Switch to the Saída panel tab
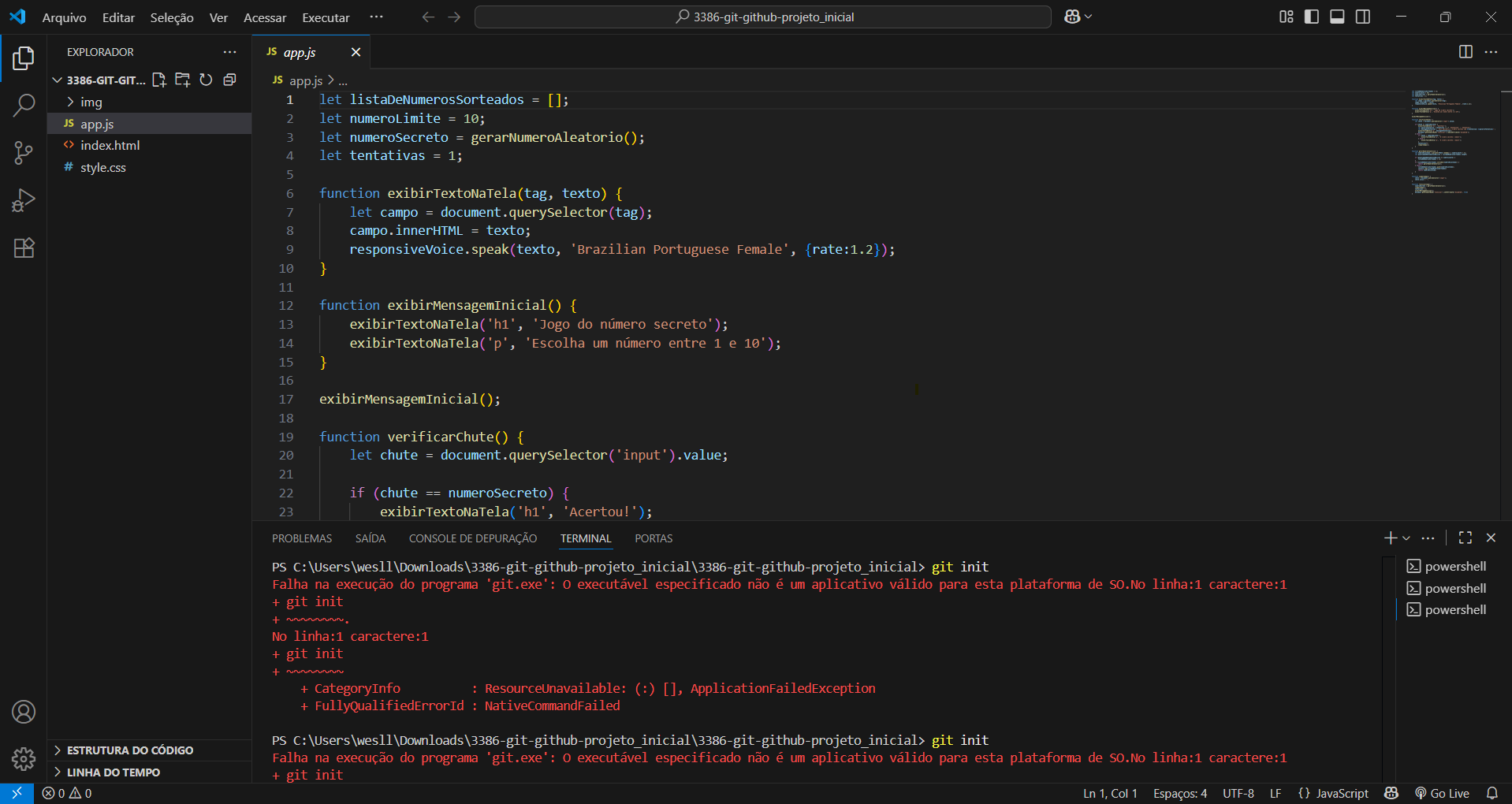 click(x=371, y=538)
